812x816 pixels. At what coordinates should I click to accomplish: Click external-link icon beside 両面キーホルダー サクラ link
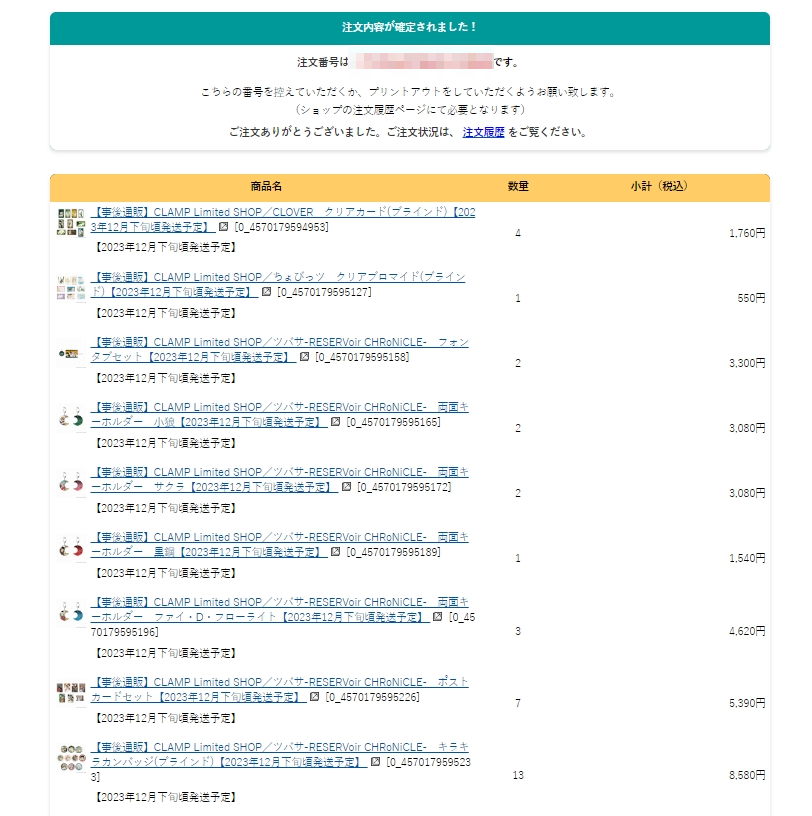tap(346, 487)
